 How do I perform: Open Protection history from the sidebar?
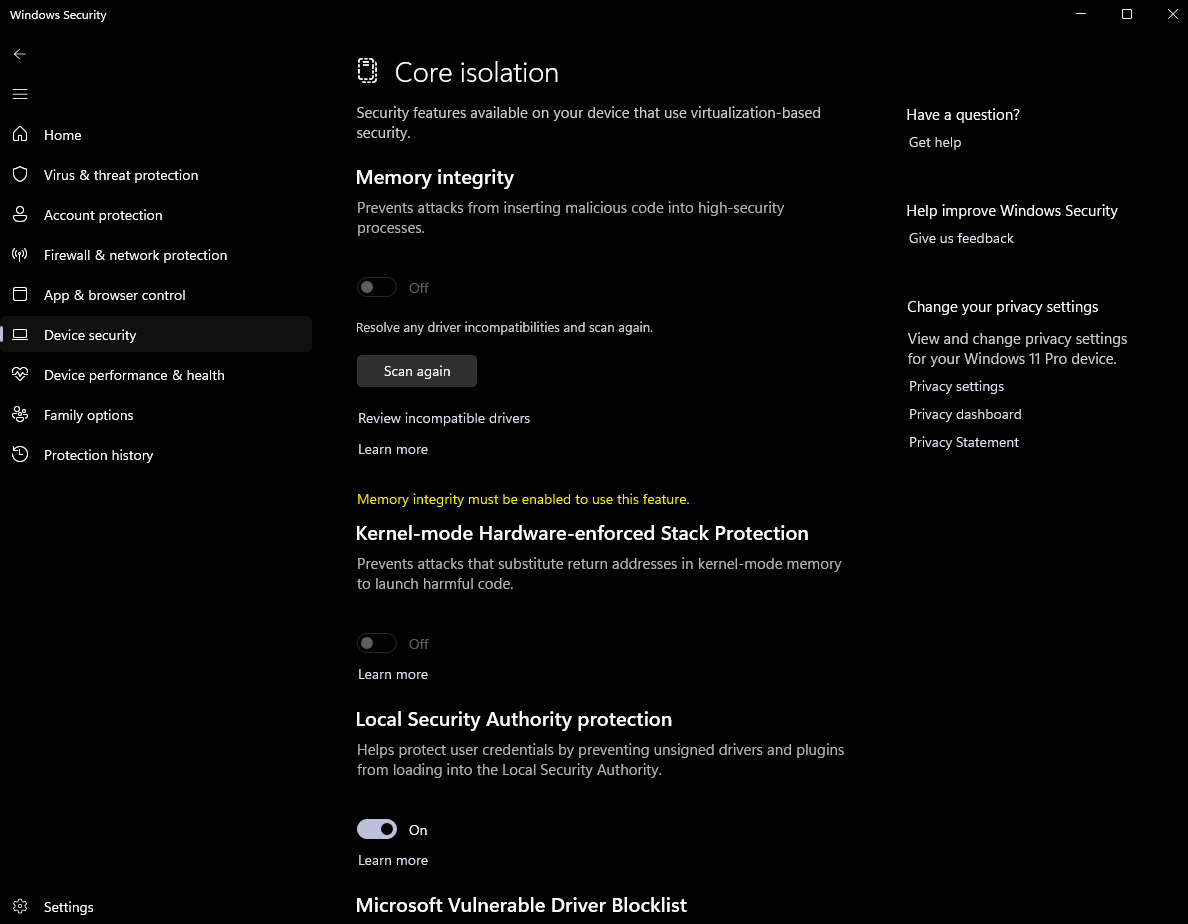click(98, 454)
